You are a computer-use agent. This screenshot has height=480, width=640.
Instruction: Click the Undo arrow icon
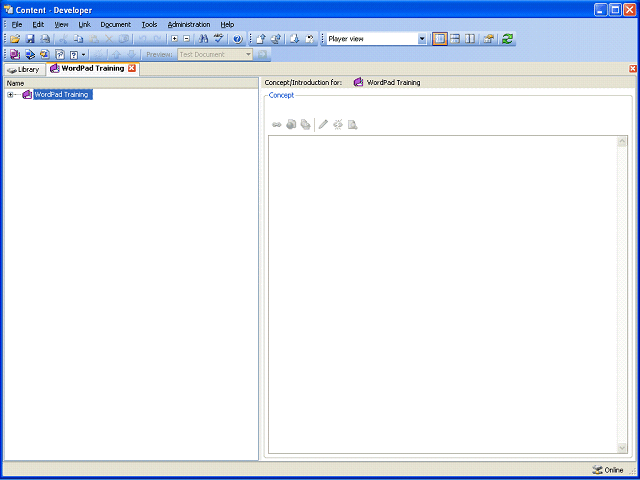142,39
